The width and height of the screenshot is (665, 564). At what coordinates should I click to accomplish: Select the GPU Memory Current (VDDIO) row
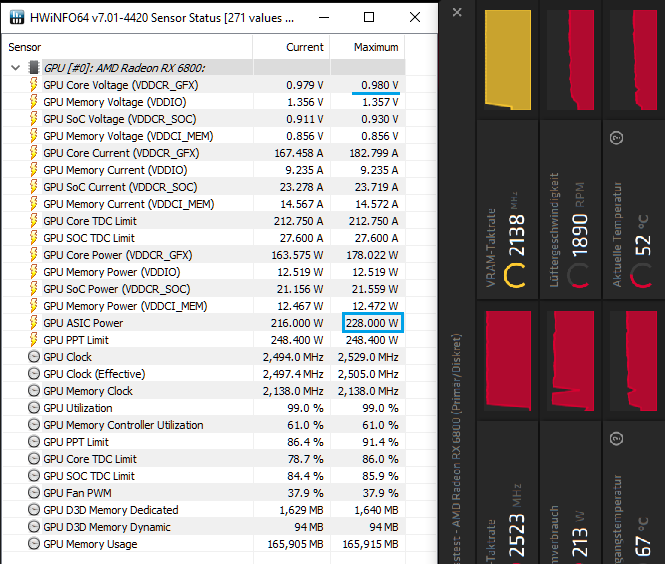point(204,170)
